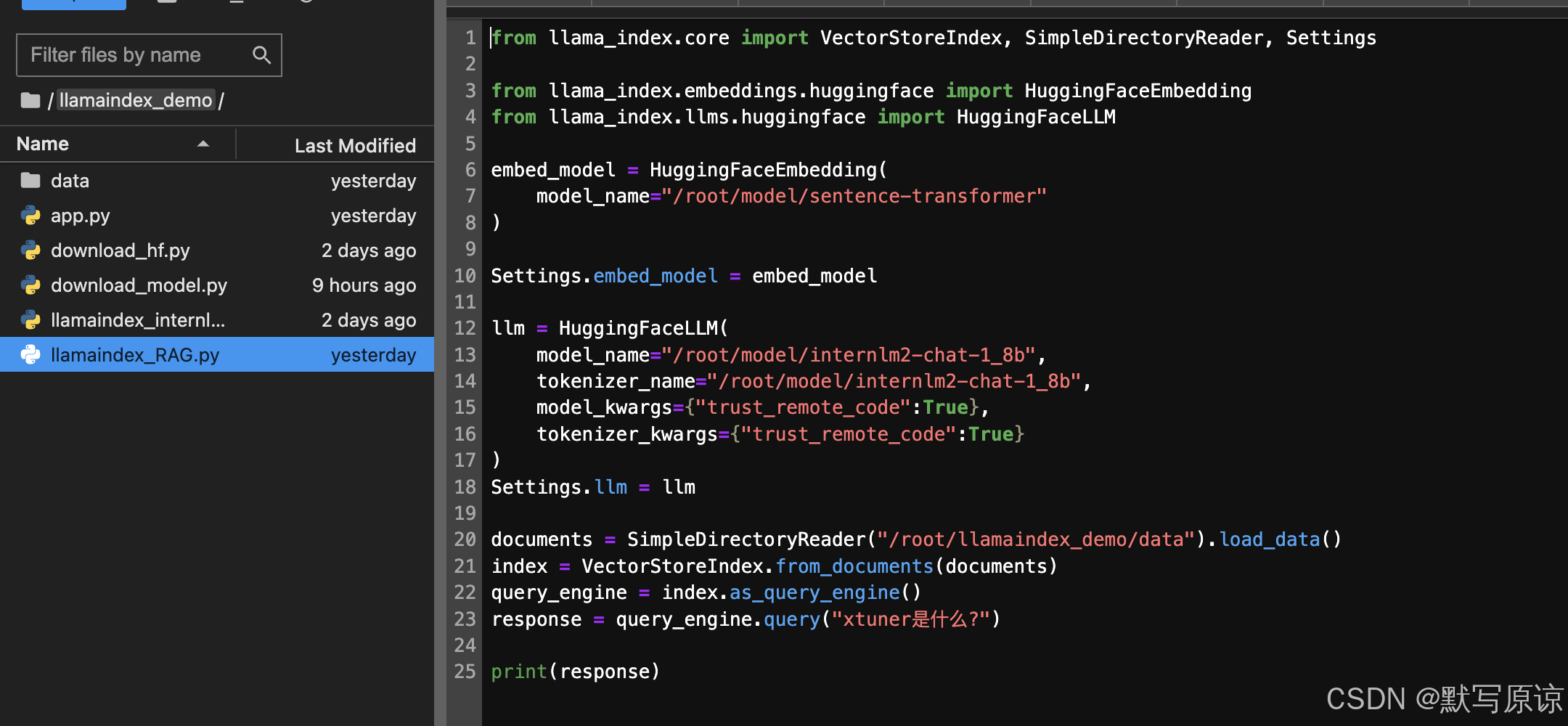Sort files by Last Modified column

(x=355, y=144)
